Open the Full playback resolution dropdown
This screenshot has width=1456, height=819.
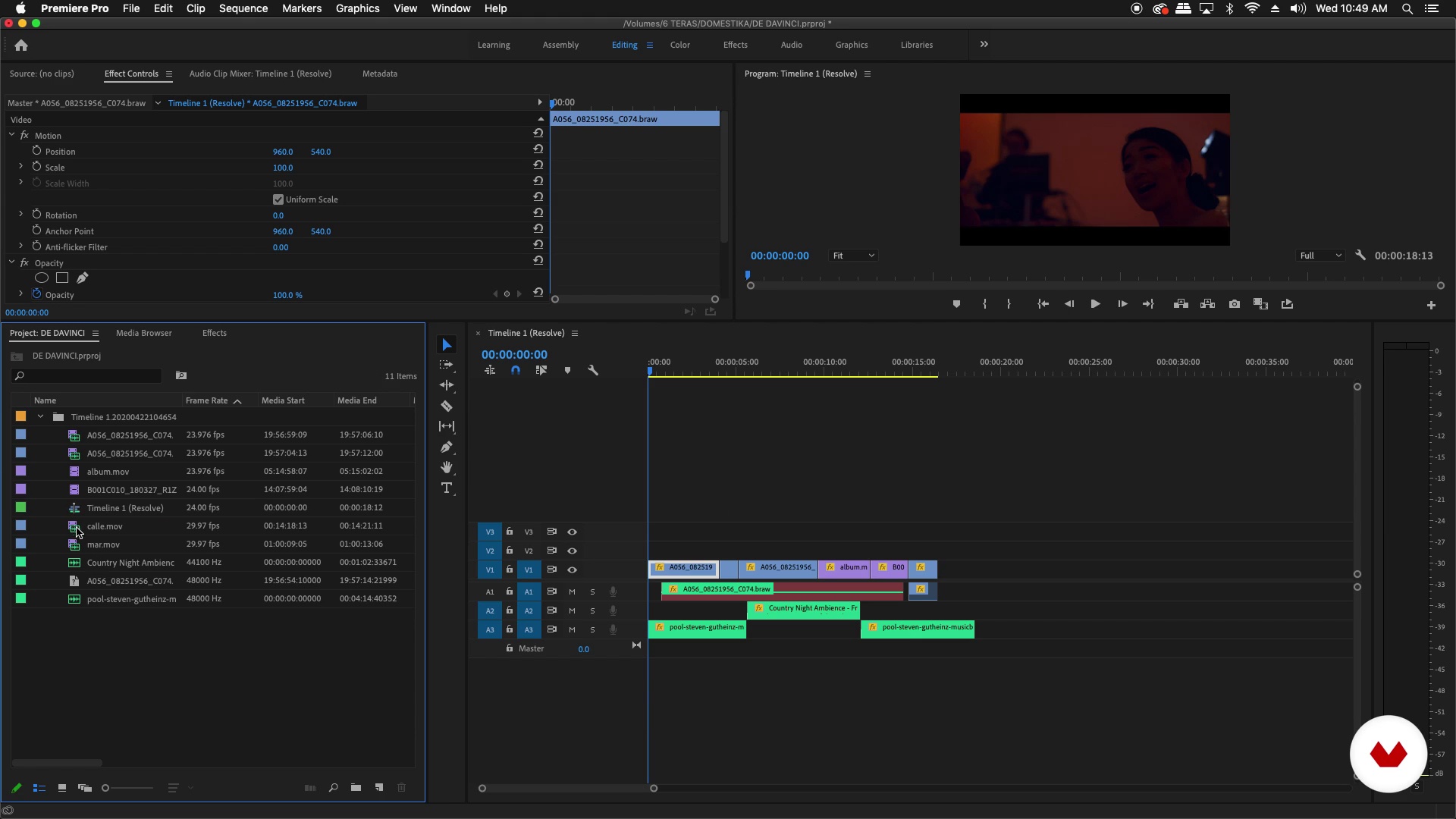(x=1320, y=256)
